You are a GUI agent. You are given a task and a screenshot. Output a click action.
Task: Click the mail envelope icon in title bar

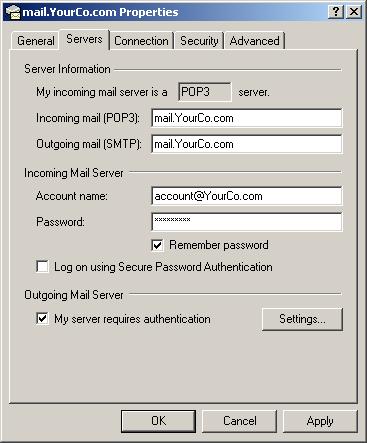[x=13, y=12]
